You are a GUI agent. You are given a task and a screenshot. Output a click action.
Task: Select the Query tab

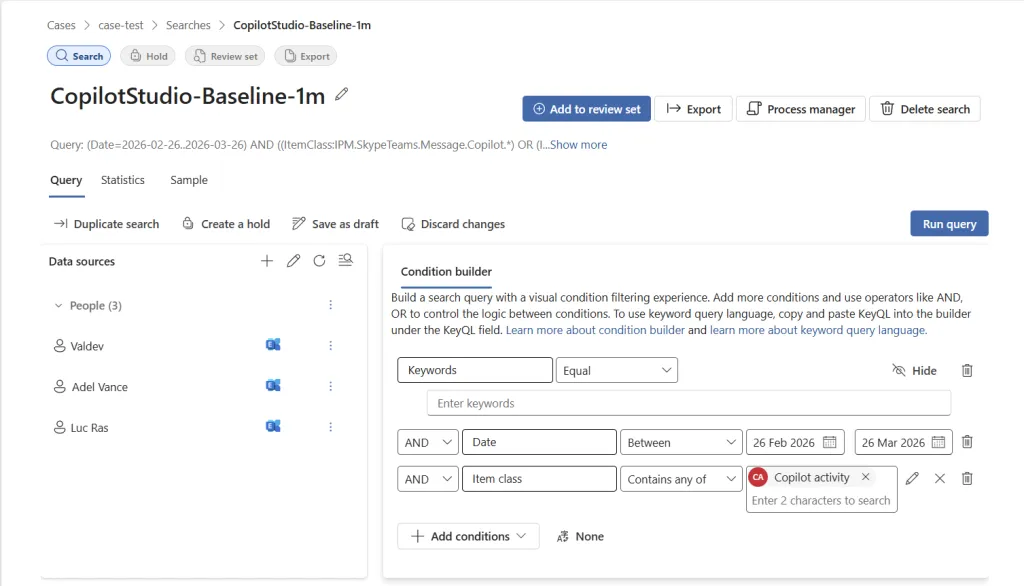(x=66, y=180)
